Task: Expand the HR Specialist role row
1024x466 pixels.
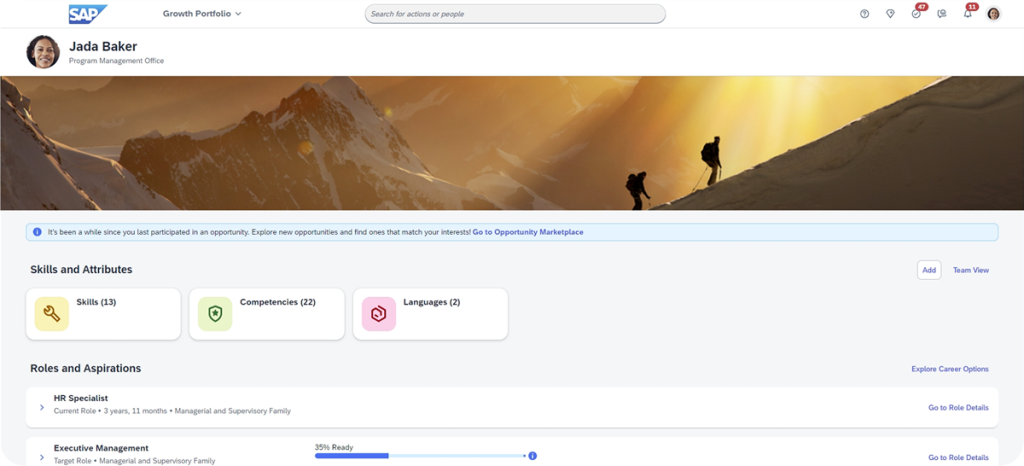Action: click(x=42, y=407)
